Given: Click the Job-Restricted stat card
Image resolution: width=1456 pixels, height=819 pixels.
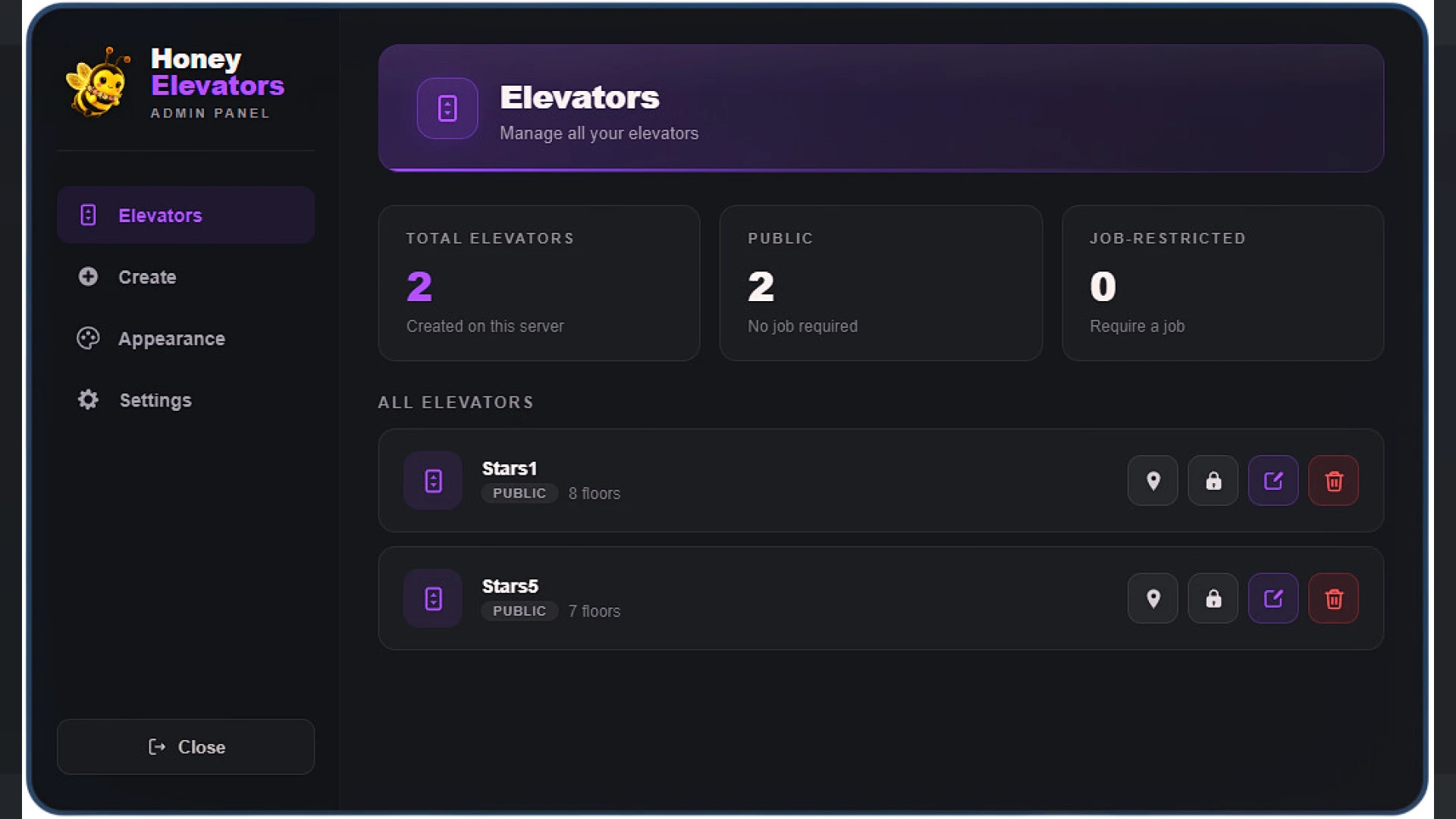Looking at the screenshot, I should [x=1223, y=283].
